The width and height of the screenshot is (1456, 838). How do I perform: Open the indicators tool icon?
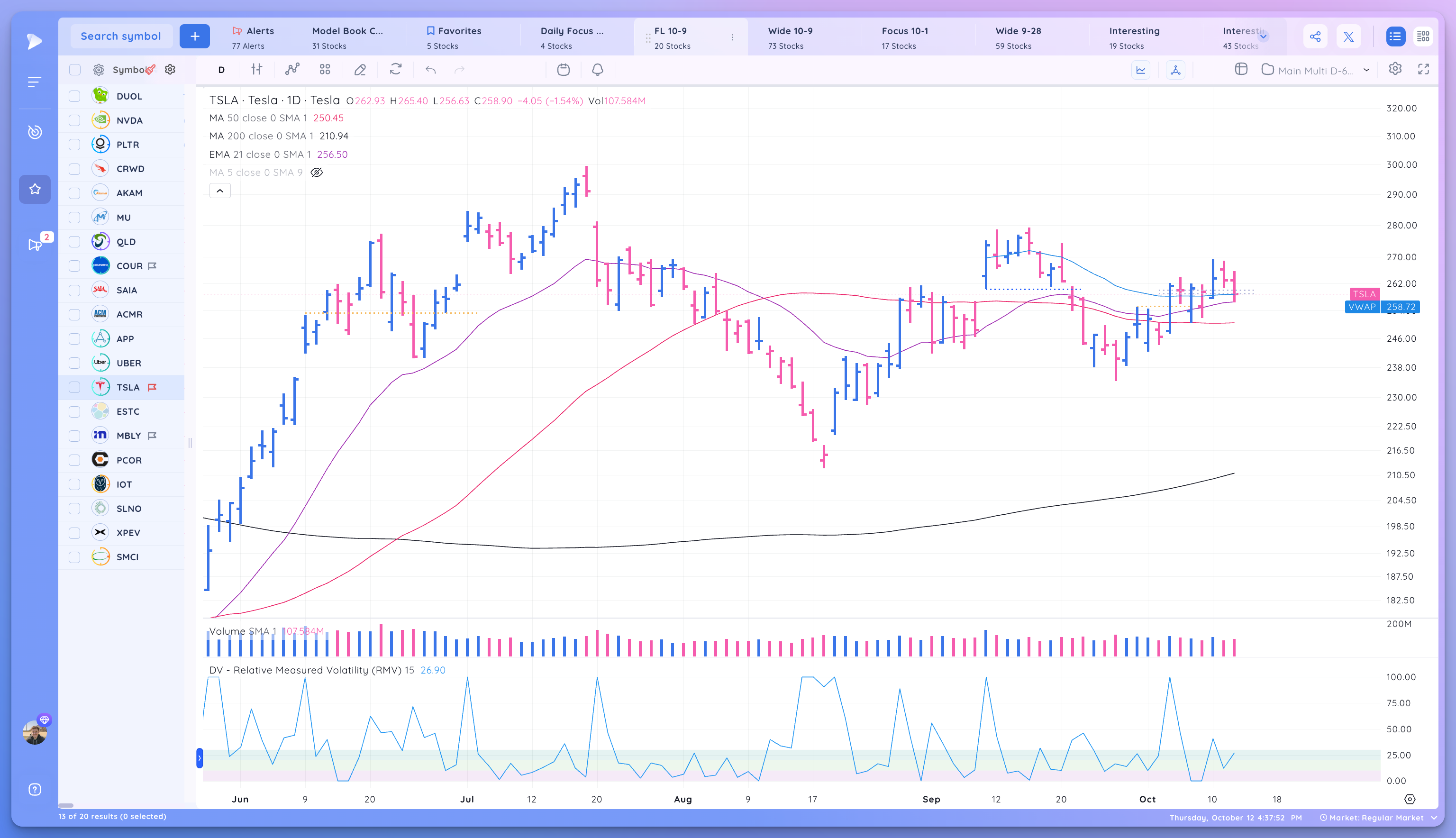coord(292,69)
